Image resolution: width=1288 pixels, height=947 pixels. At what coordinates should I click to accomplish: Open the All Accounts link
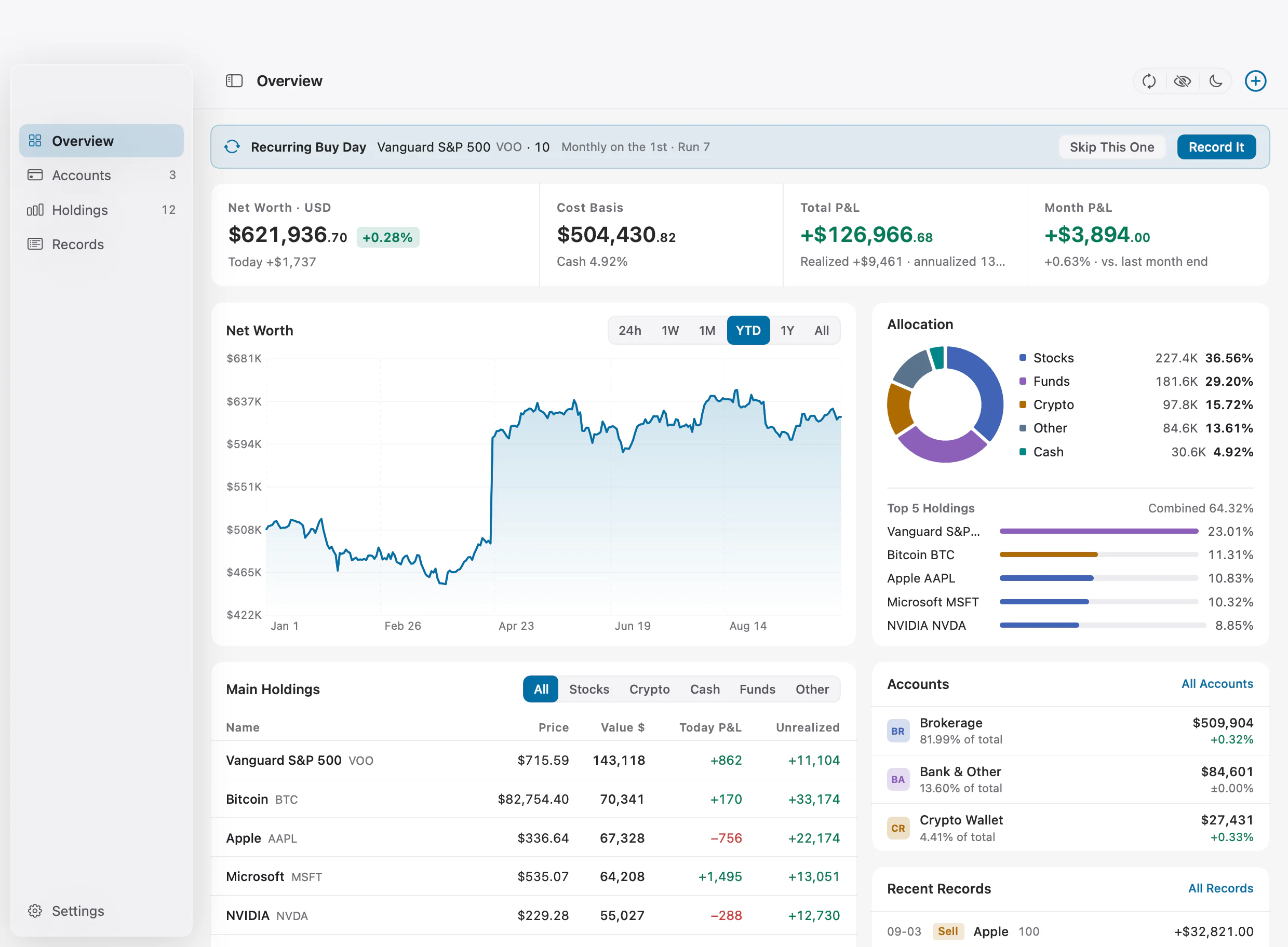[1217, 683]
